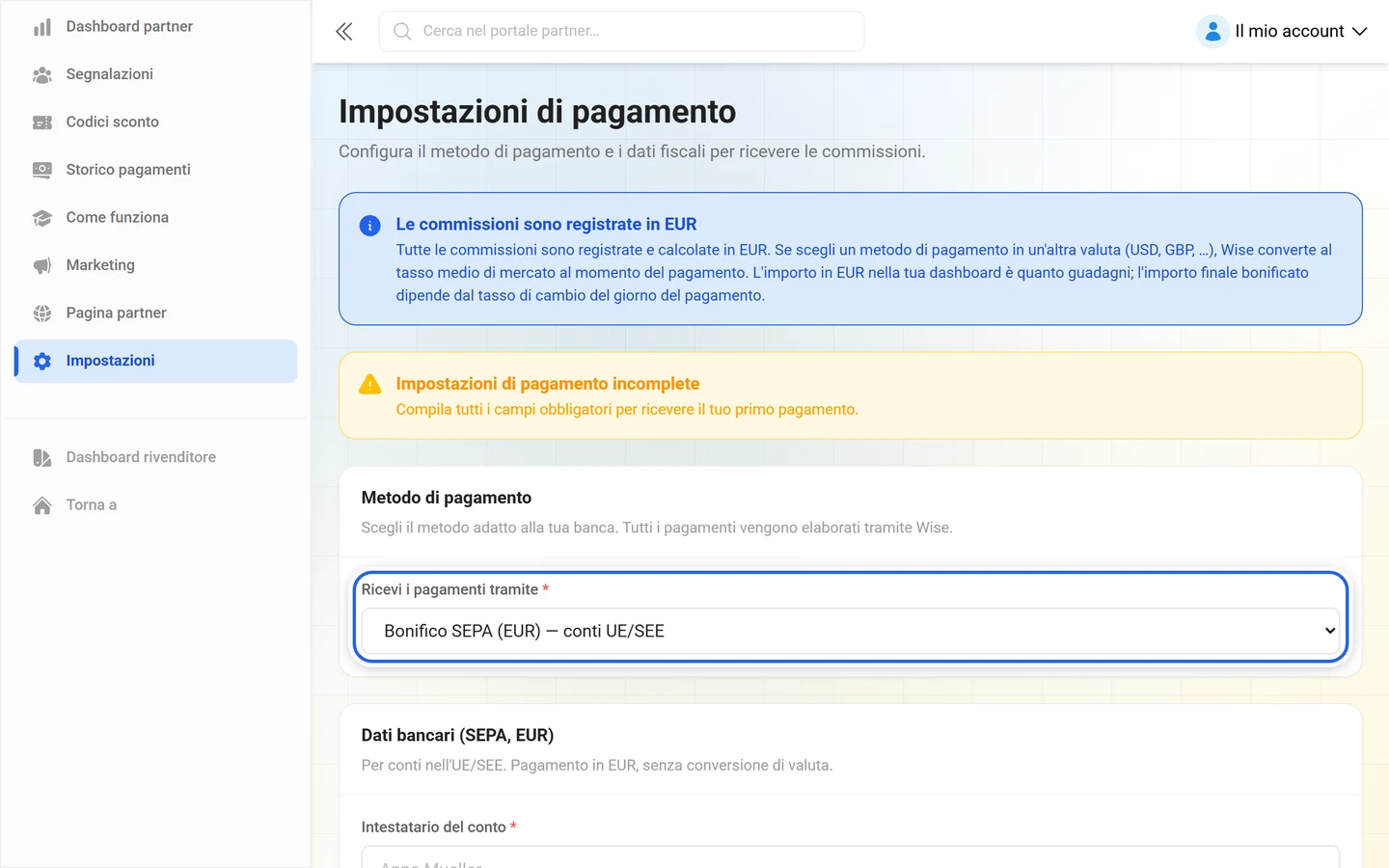Click the Dashboard rivenditore icon

[42, 457]
